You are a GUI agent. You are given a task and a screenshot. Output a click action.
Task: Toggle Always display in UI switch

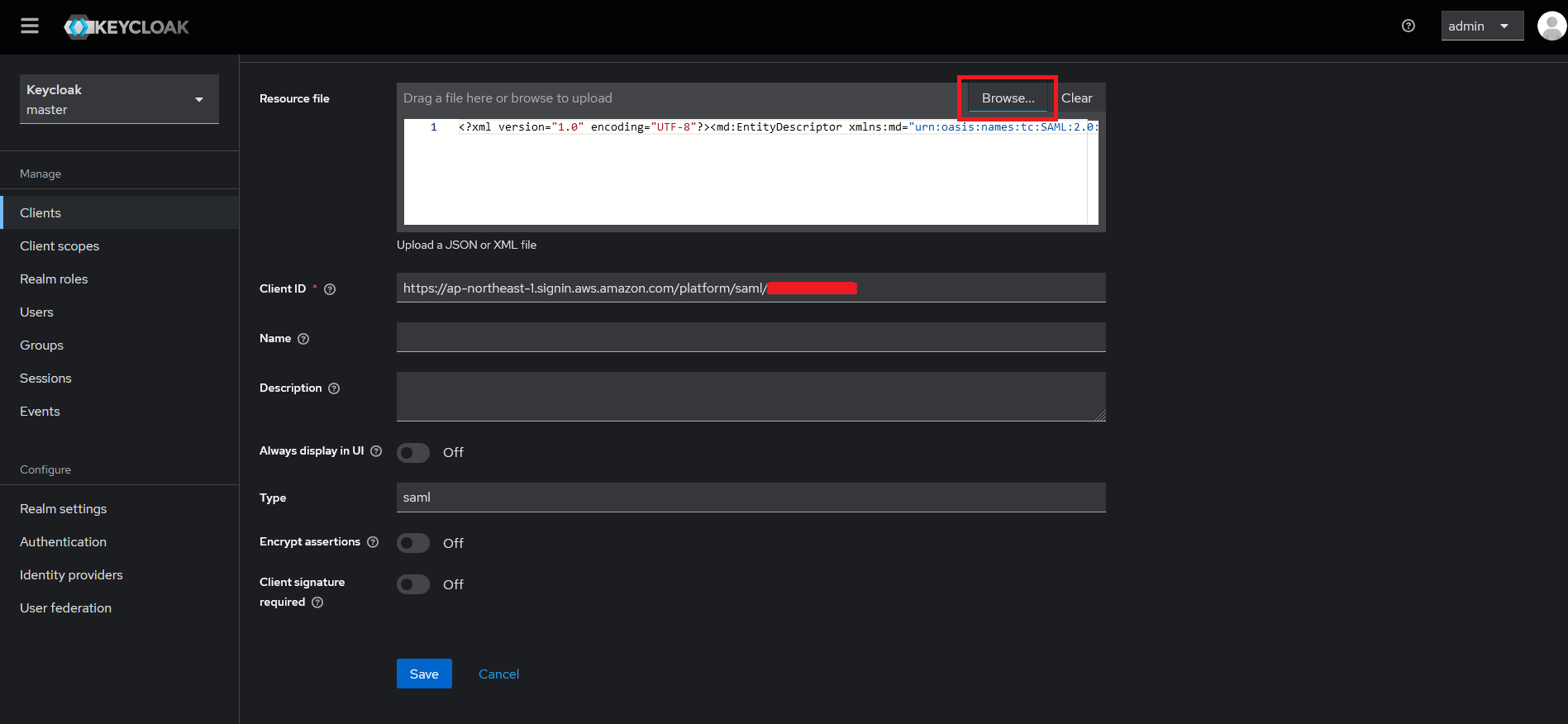413,453
